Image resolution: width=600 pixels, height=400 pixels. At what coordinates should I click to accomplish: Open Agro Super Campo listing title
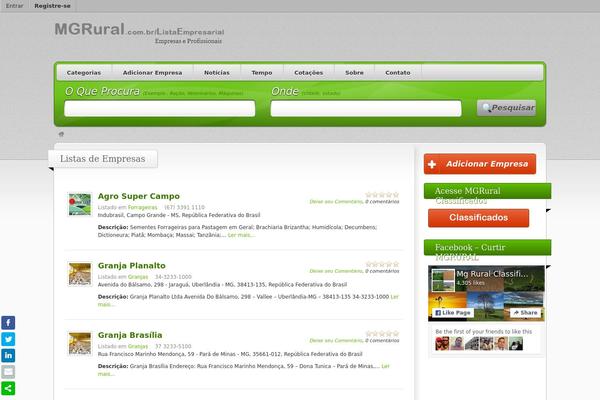click(139, 196)
